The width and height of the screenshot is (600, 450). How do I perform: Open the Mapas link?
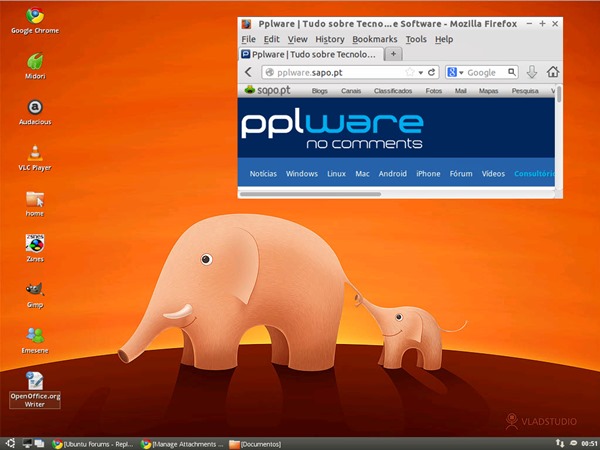488,91
